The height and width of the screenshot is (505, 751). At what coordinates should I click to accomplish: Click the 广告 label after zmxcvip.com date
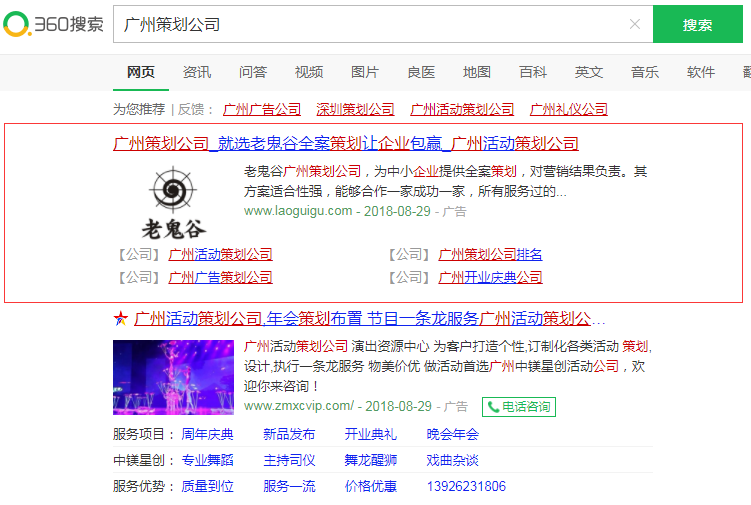click(x=456, y=406)
